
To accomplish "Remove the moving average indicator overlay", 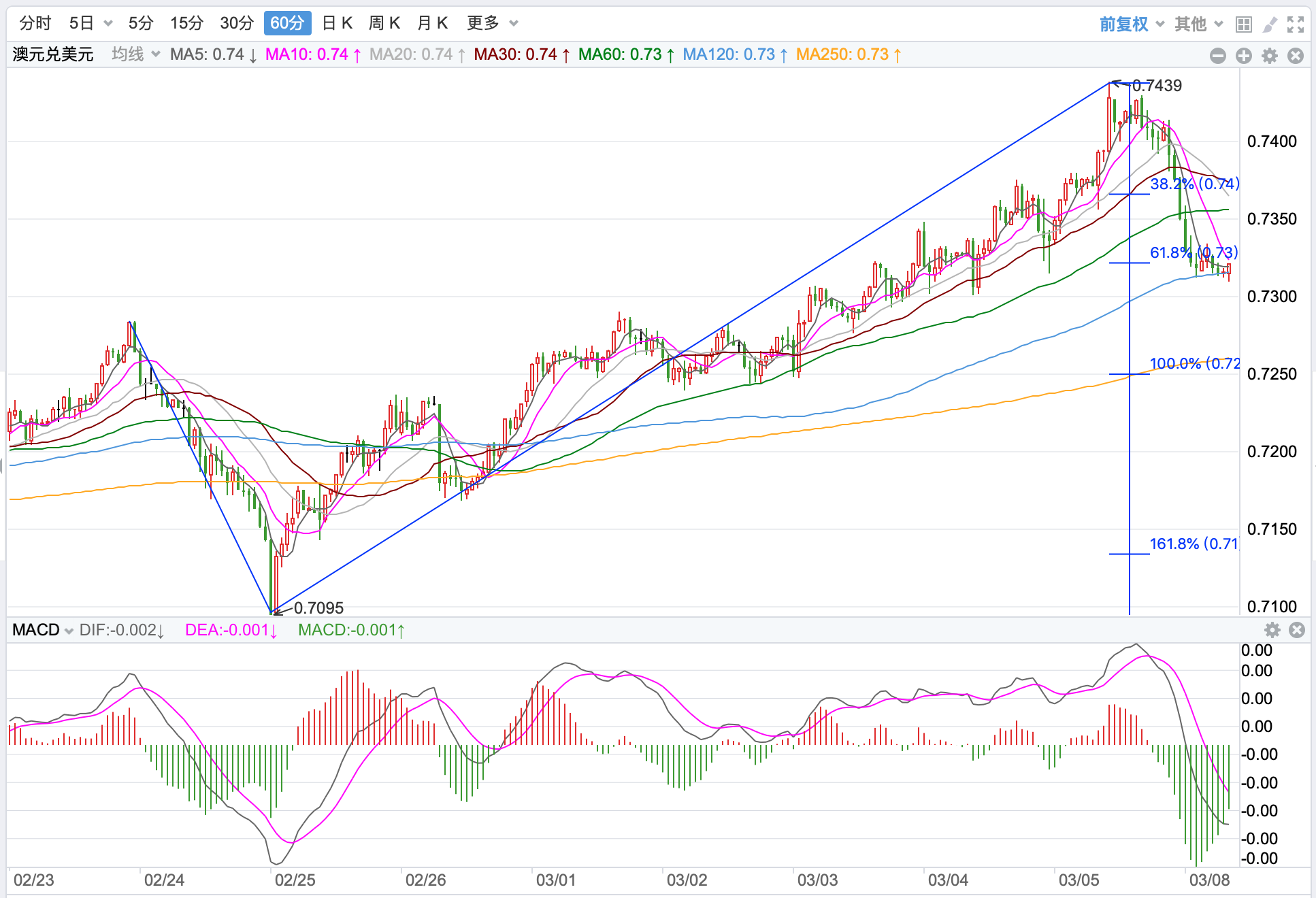I will click(1296, 56).
